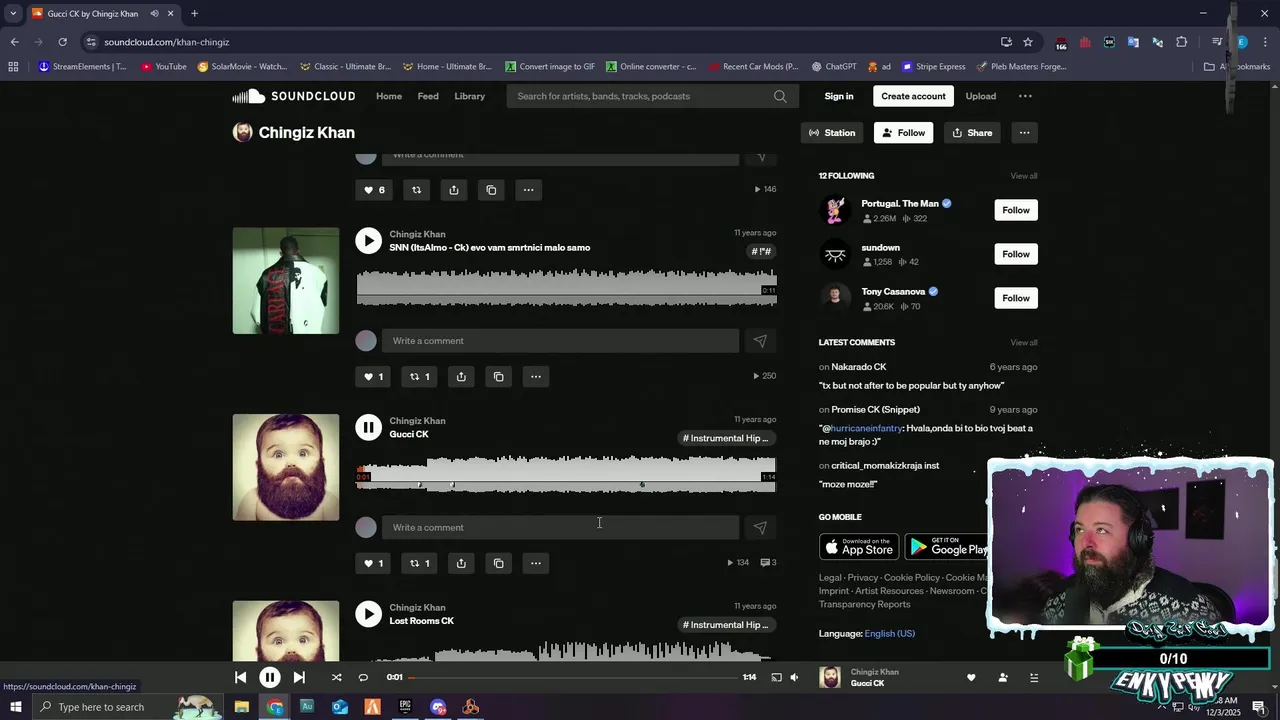Follow Portugal. The Man

1016,210
